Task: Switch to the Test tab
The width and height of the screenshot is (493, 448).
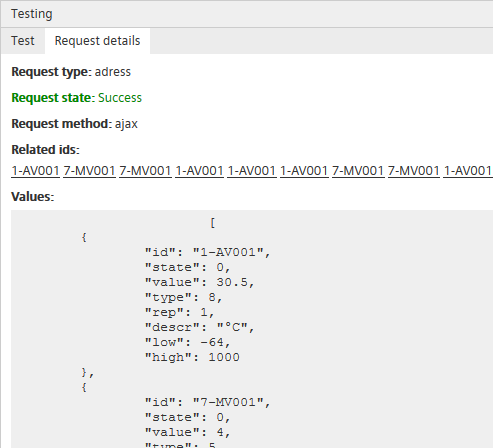Action: (23, 41)
